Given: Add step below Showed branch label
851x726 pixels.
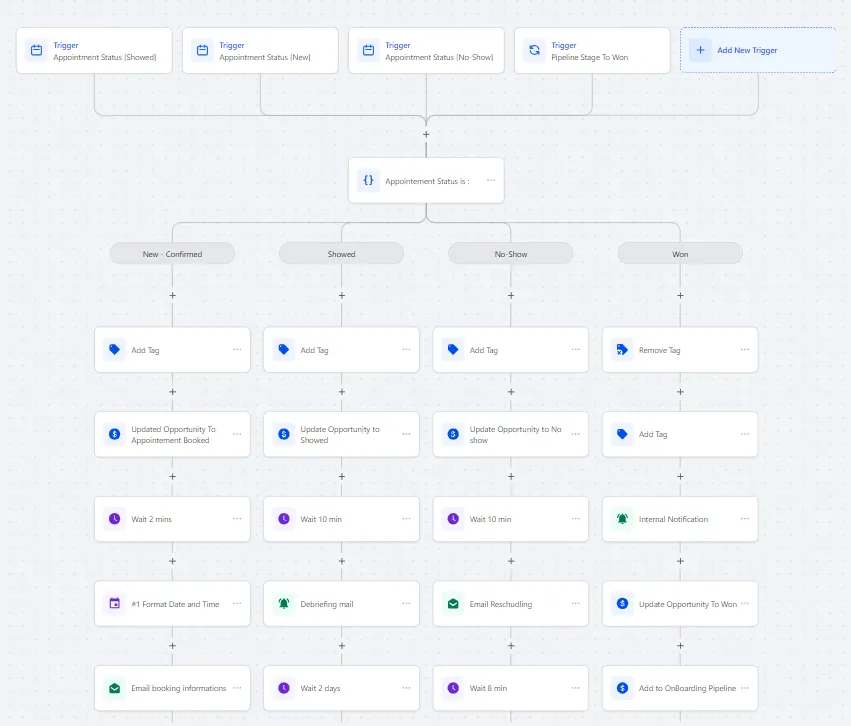Looking at the screenshot, I should point(341,296).
